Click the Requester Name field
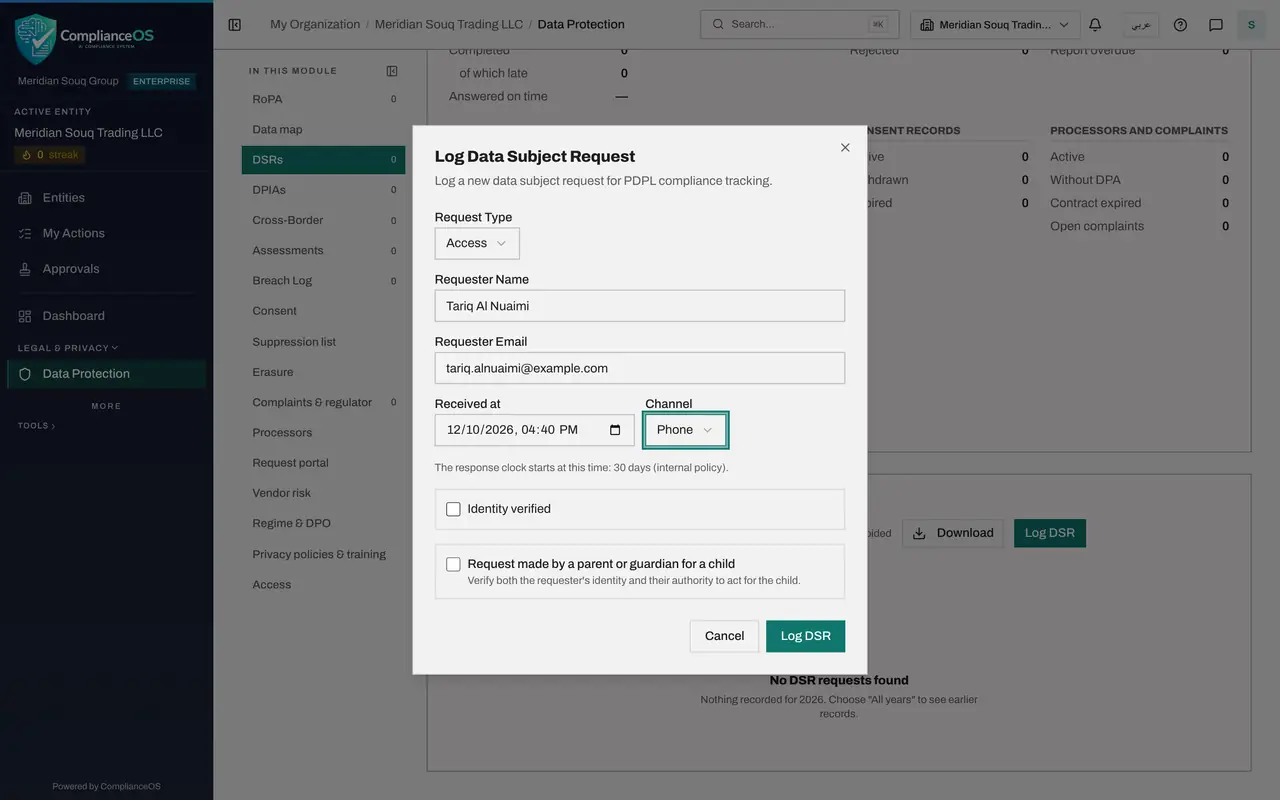Screen dimensions: 1280x800 pos(640,306)
